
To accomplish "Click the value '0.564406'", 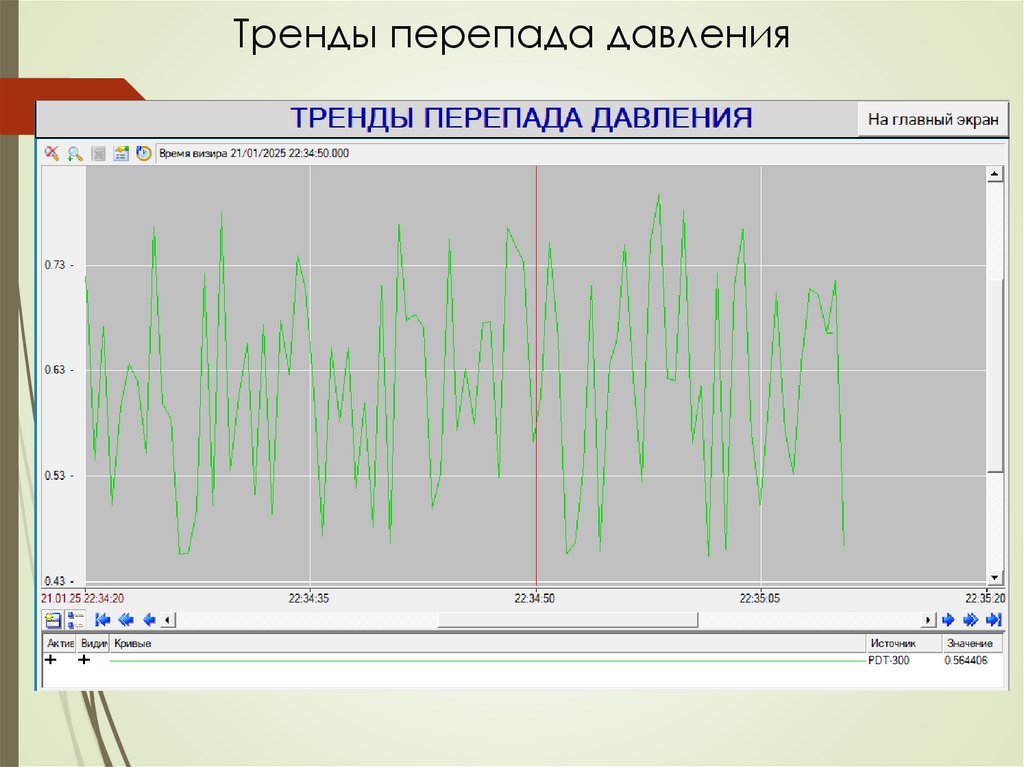I will pos(966,661).
